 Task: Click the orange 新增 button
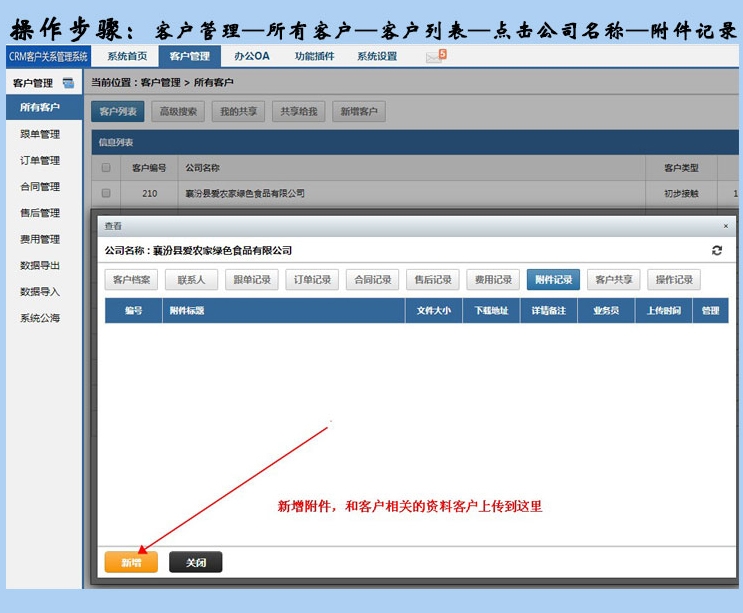pos(131,562)
